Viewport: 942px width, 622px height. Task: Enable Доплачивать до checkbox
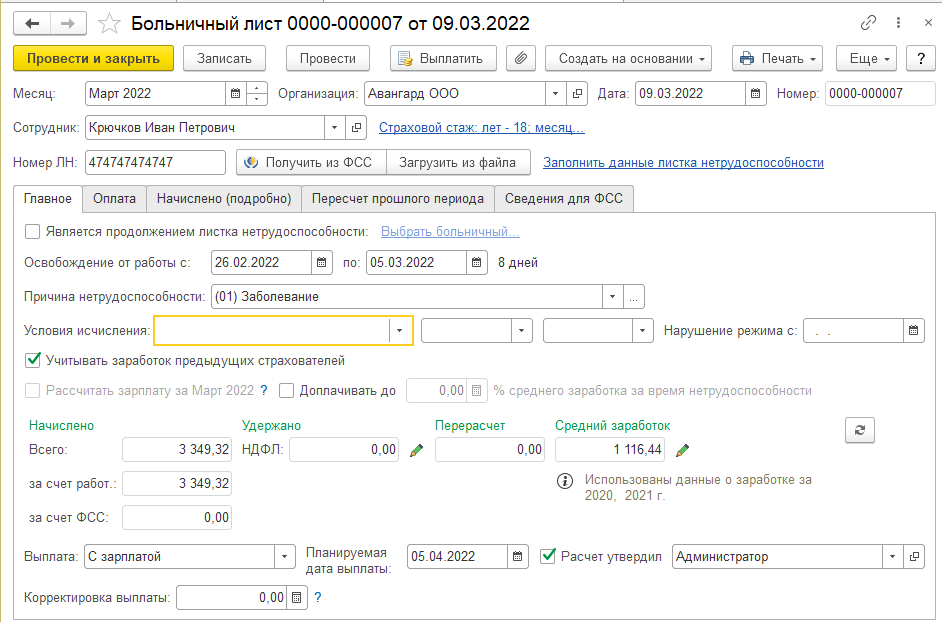(x=287, y=391)
